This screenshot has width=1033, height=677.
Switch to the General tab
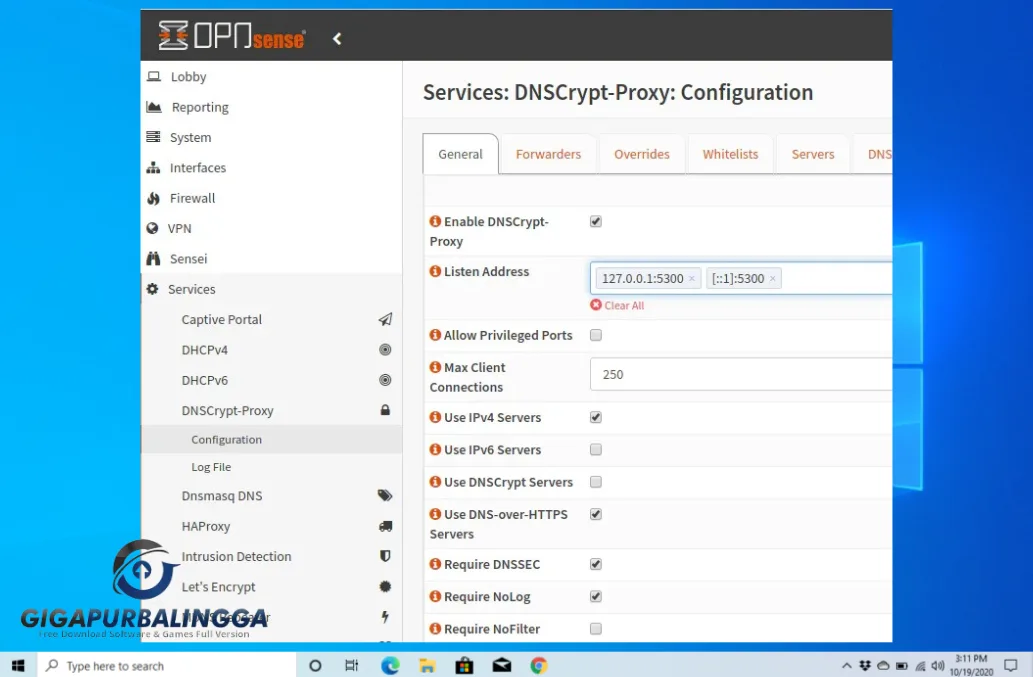point(461,154)
